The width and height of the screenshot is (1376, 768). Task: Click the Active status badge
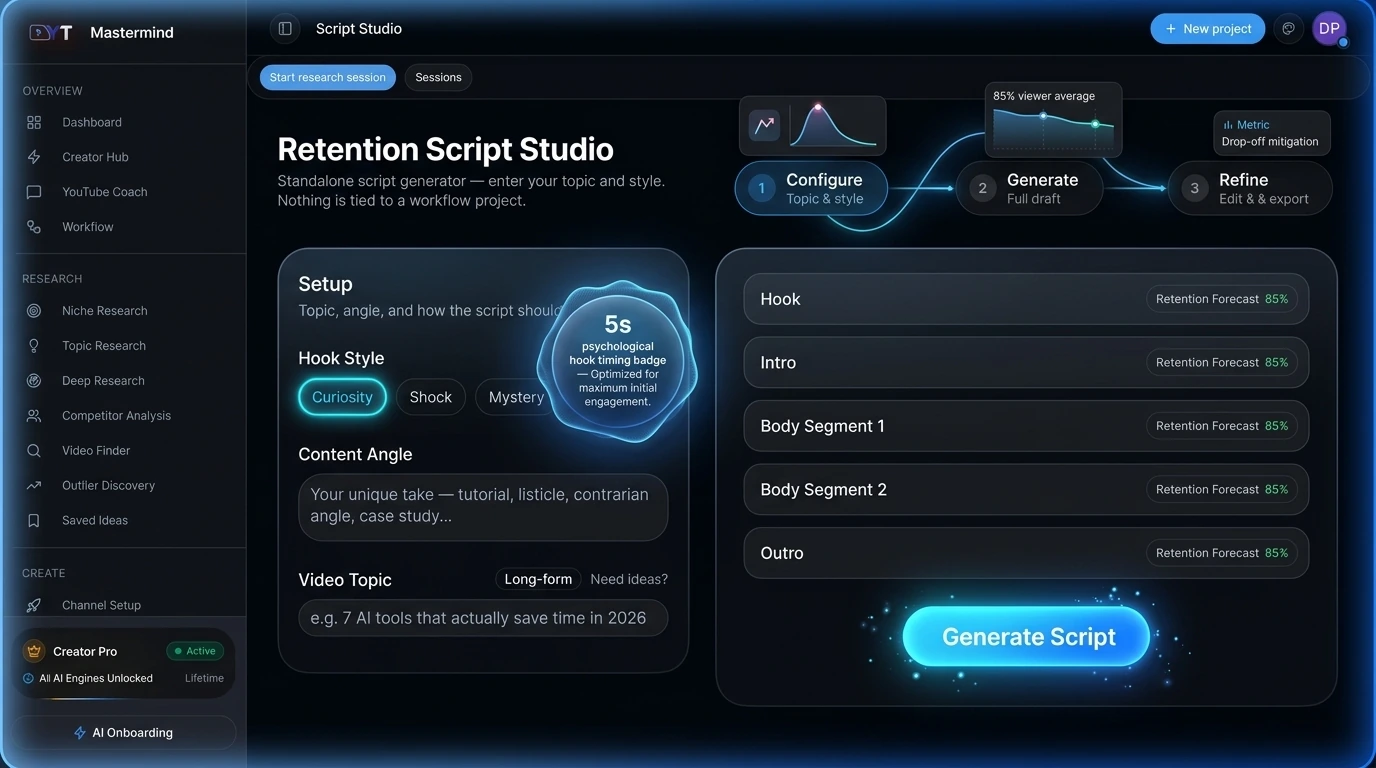(194, 651)
